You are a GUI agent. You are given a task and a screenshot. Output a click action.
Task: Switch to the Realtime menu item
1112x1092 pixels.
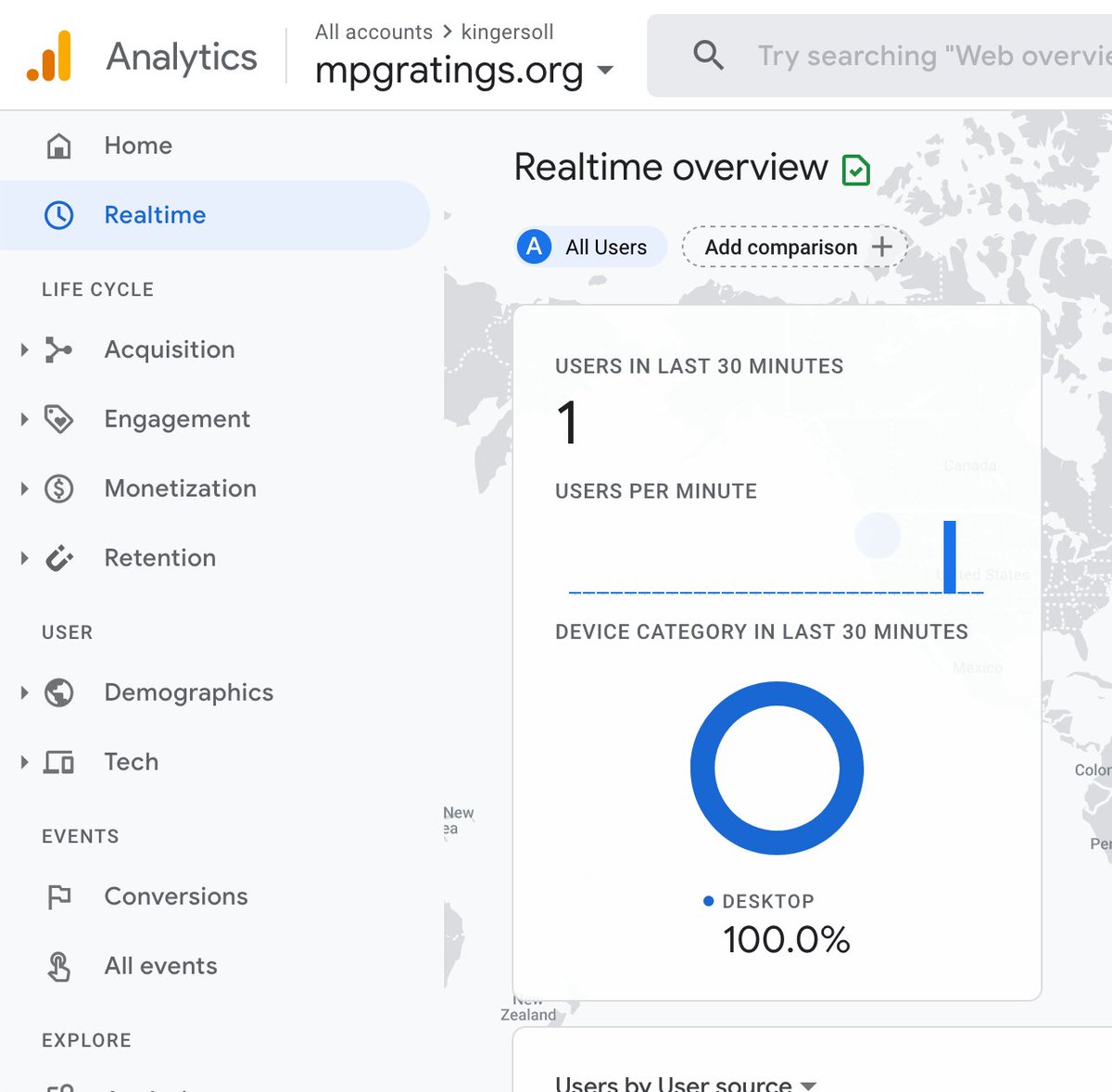click(x=154, y=215)
